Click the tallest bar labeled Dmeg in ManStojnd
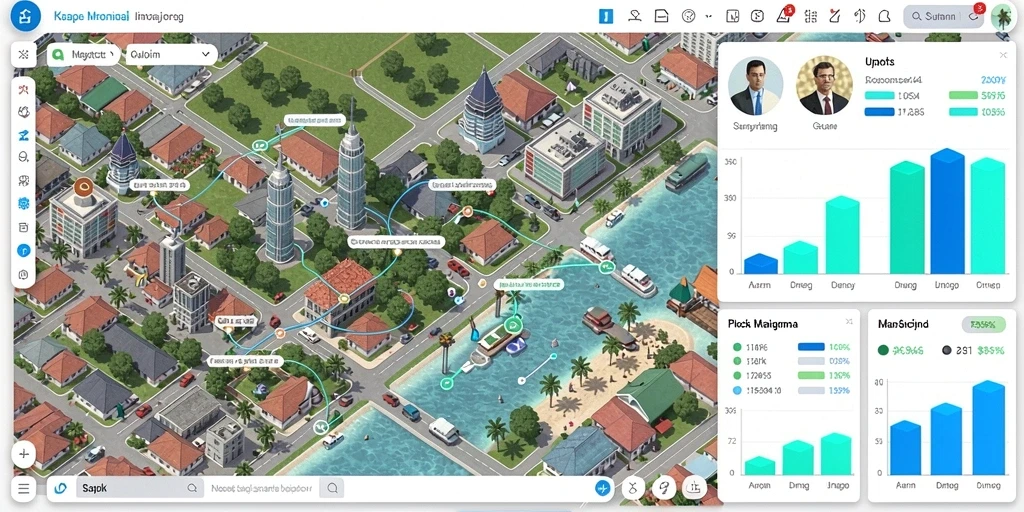 coord(988,428)
